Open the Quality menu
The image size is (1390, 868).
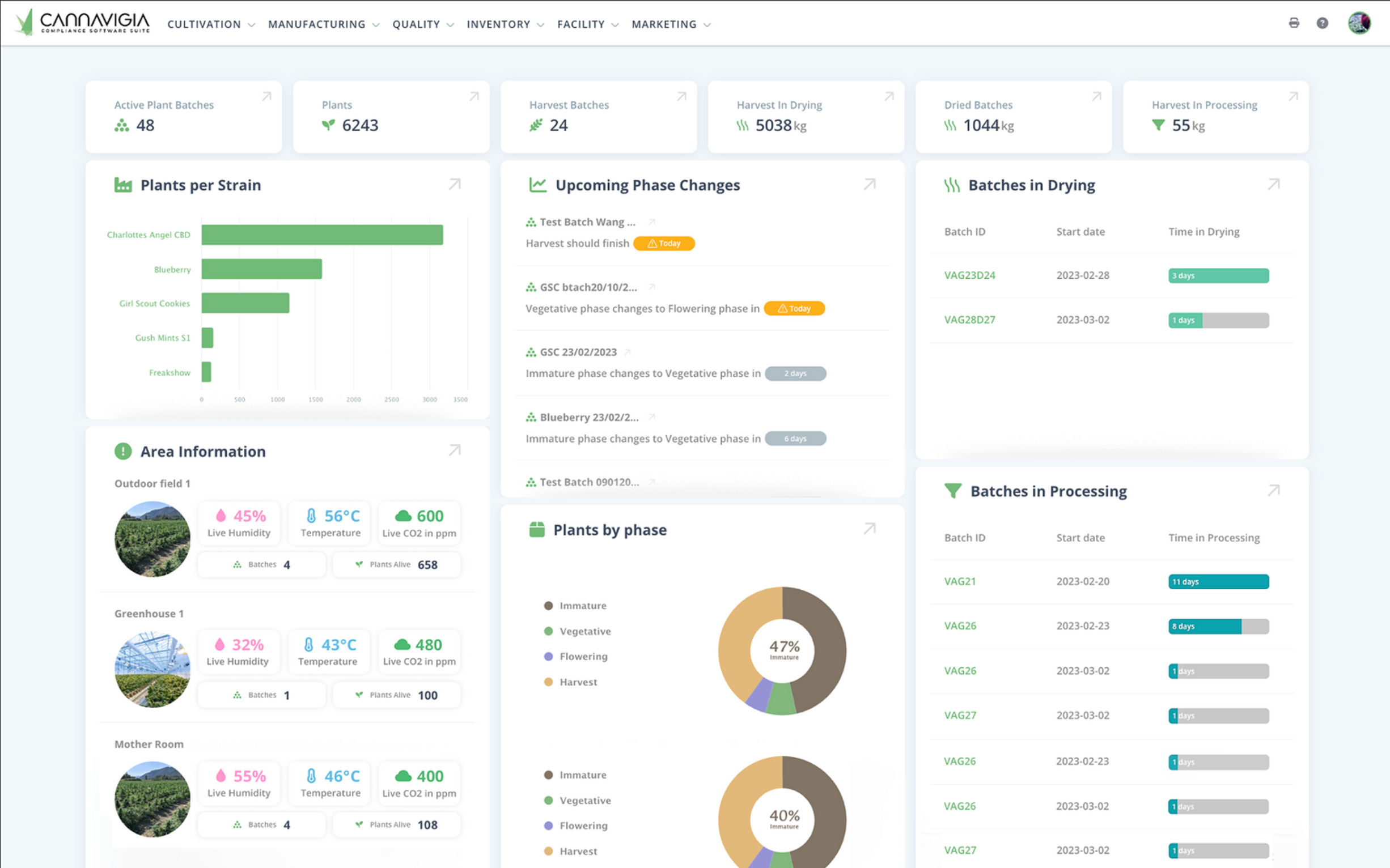click(423, 24)
